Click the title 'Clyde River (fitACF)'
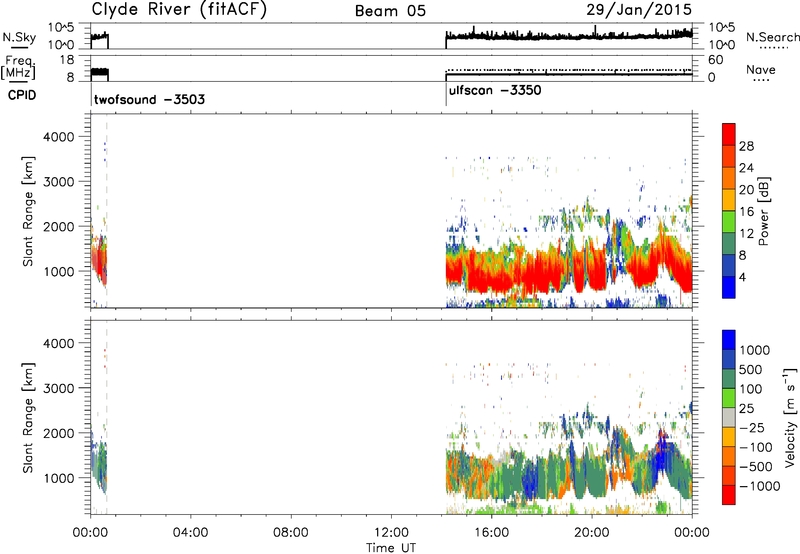 tap(179, 9)
